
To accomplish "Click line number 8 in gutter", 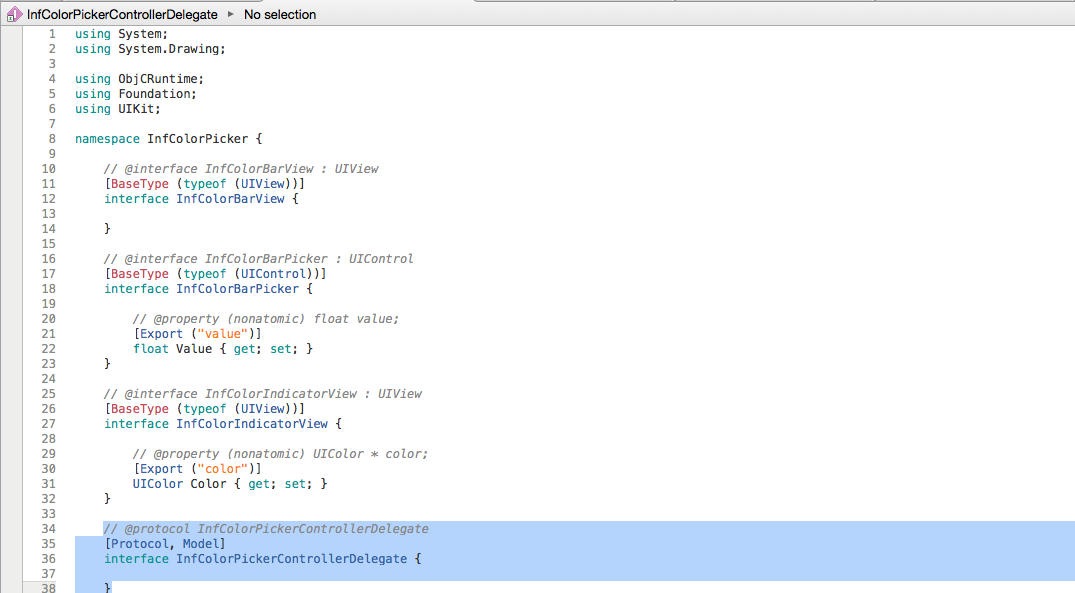I will coord(52,138).
